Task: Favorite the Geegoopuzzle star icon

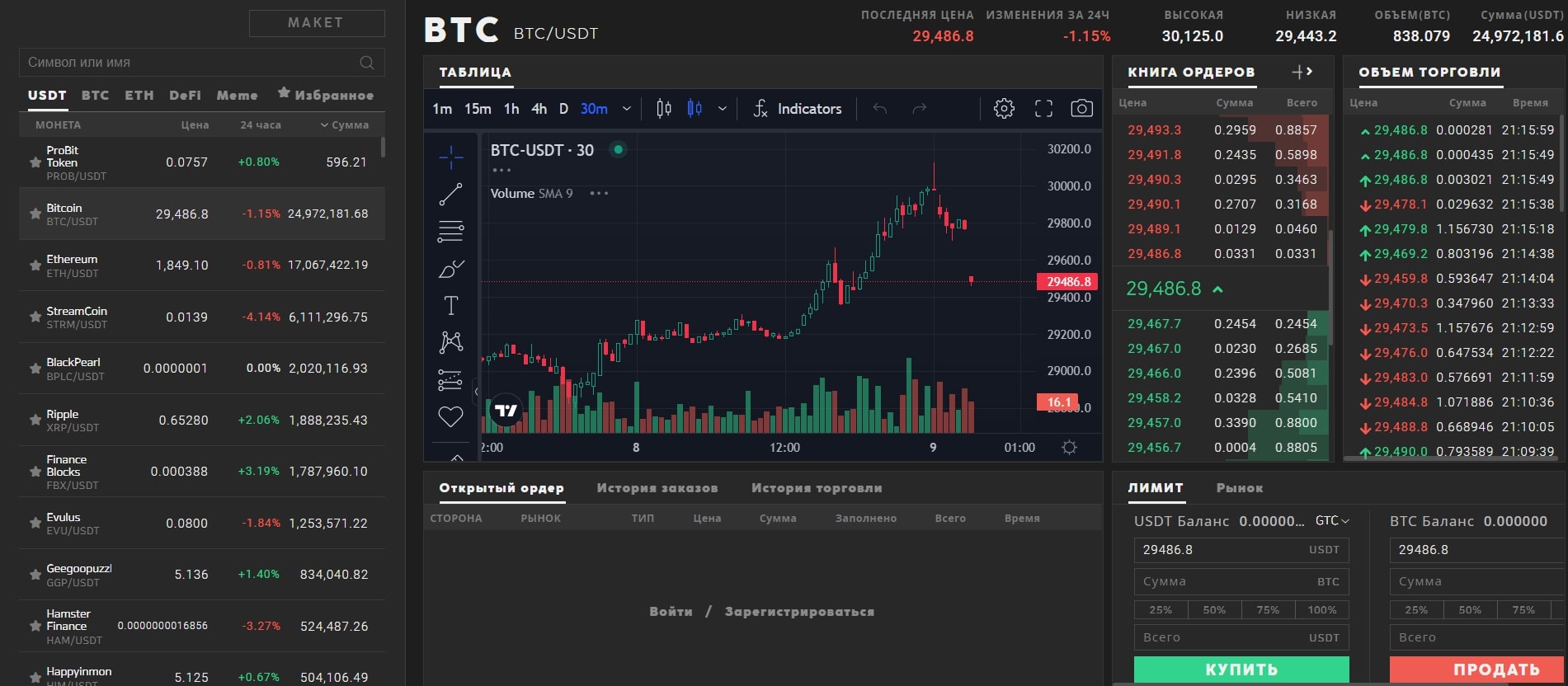Action: [35, 575]
